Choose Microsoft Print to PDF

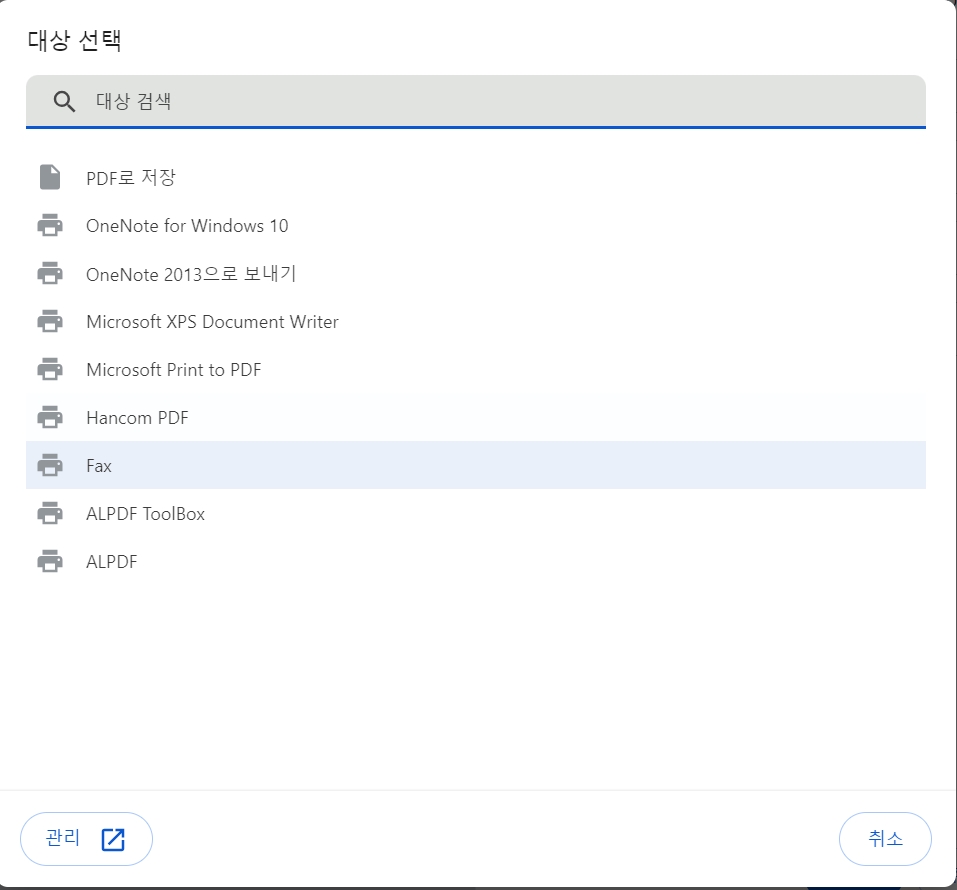click(475, 370)
